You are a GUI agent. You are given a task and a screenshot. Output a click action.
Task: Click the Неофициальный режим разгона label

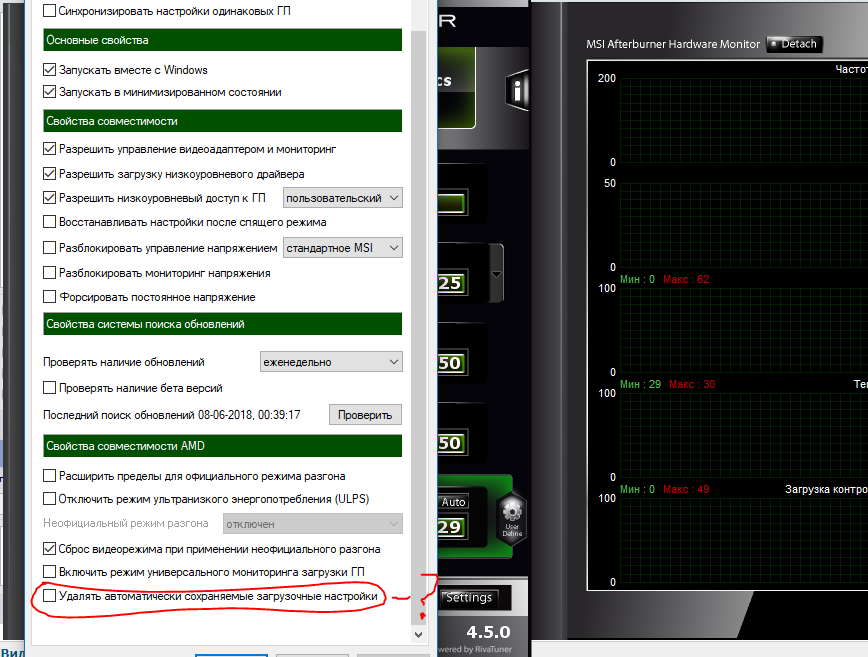126,523
